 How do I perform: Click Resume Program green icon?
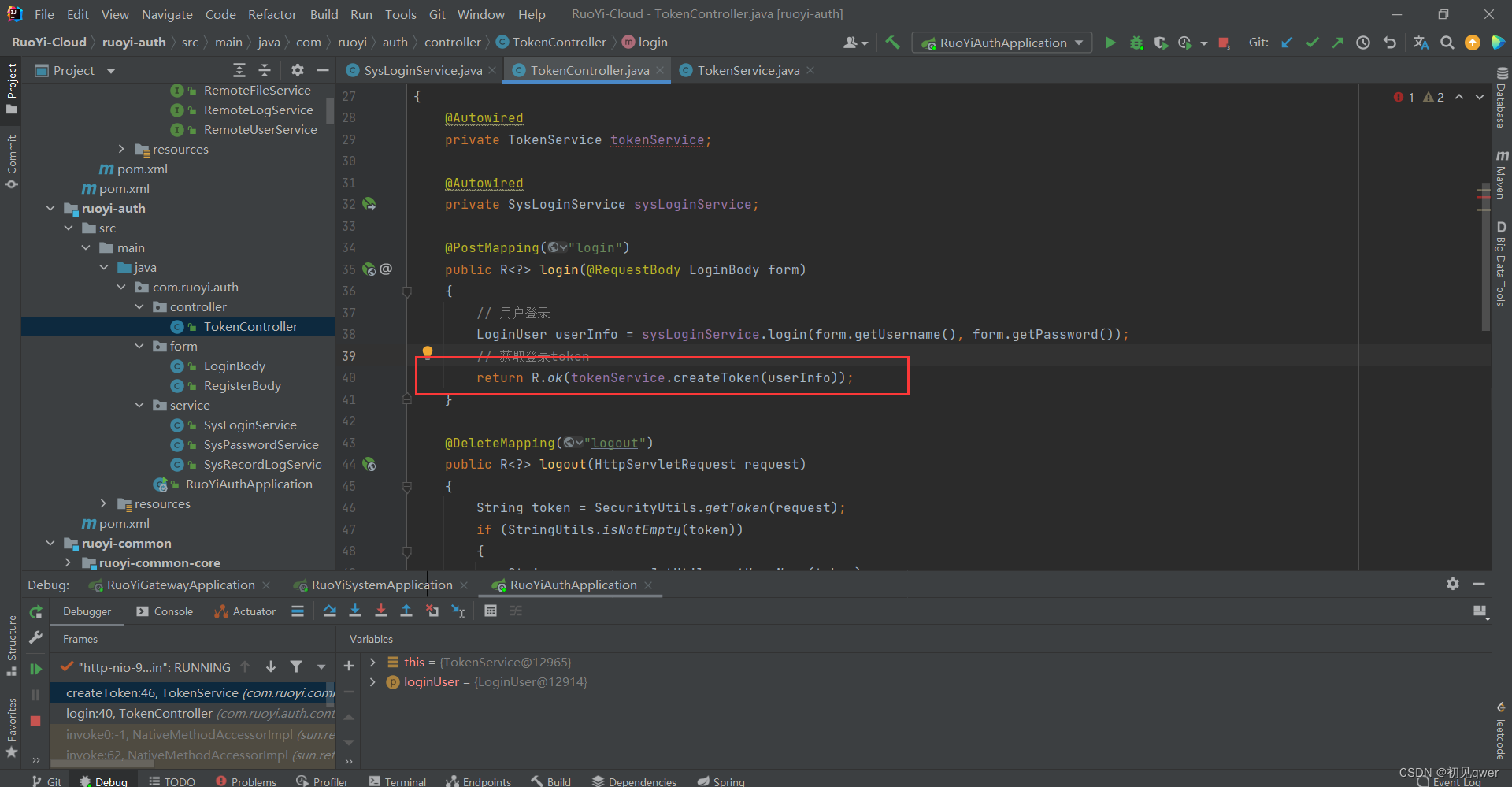[x=35, y=669]
